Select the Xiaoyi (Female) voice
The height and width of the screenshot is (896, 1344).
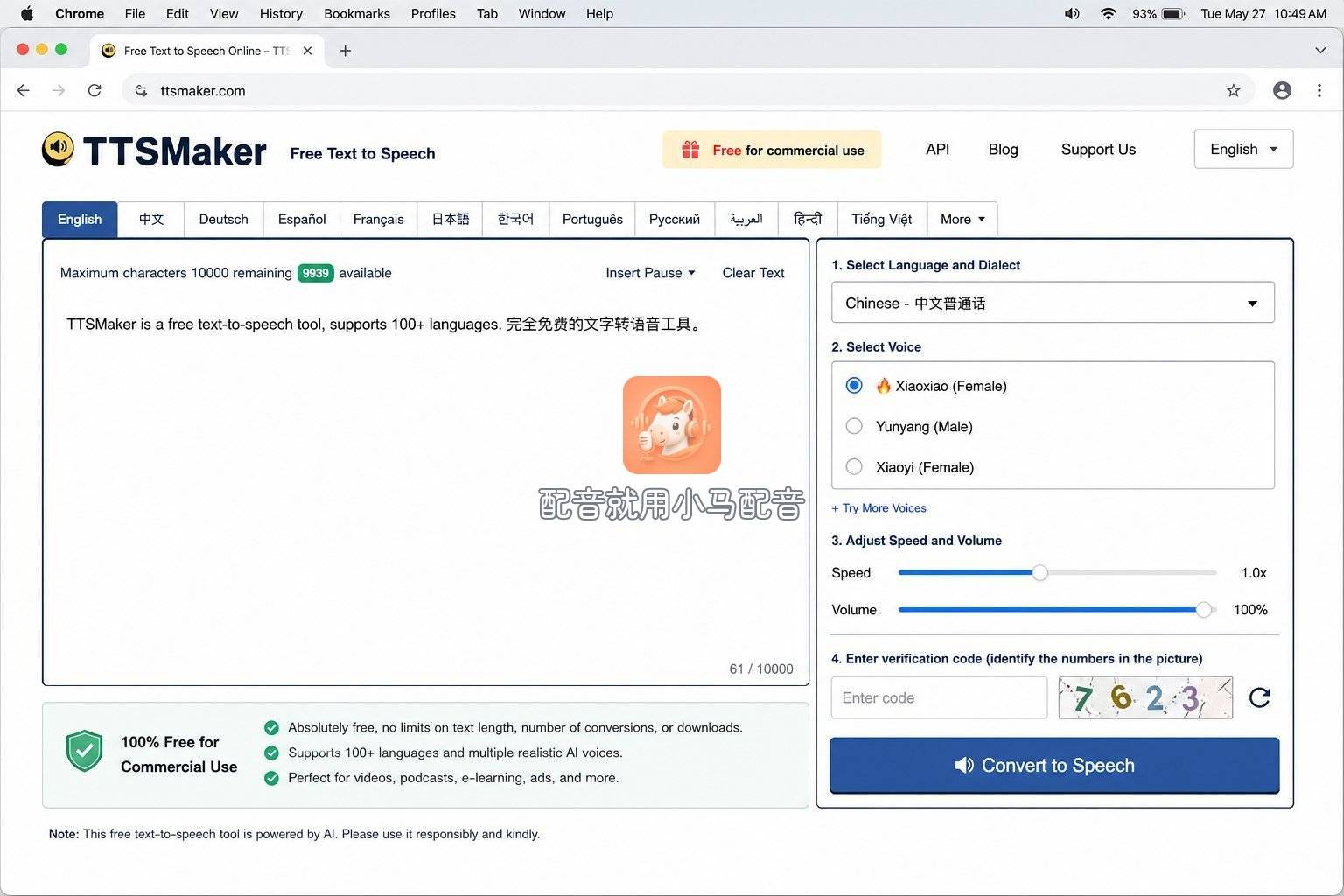click(x=854, y=467)
